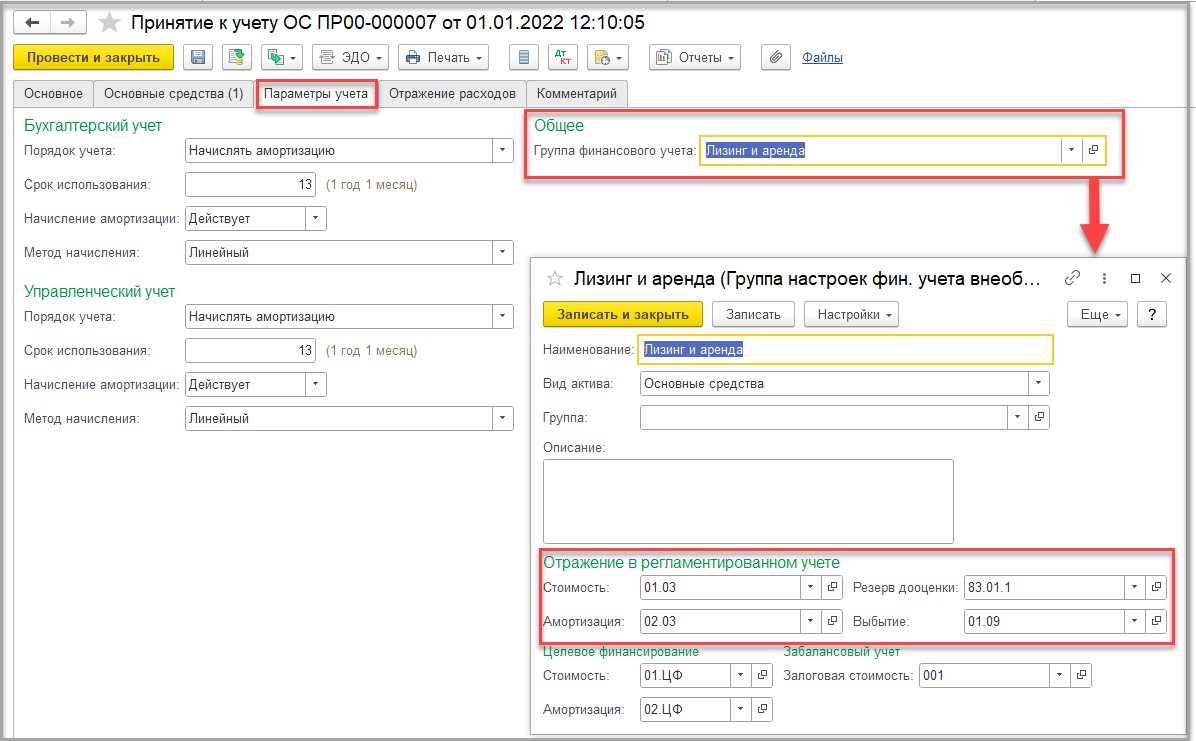Click the Провести и закрыть button
1196x741 pixels.
point(94,57)
